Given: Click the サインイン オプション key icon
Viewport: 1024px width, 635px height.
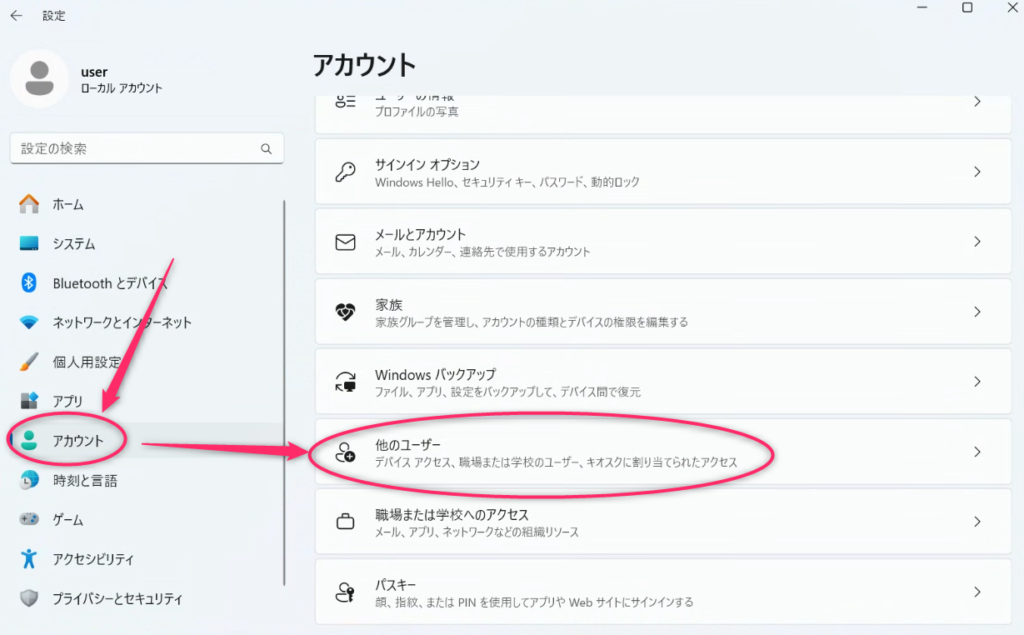Looking at the screenshot, I should [x=345, y=172].
